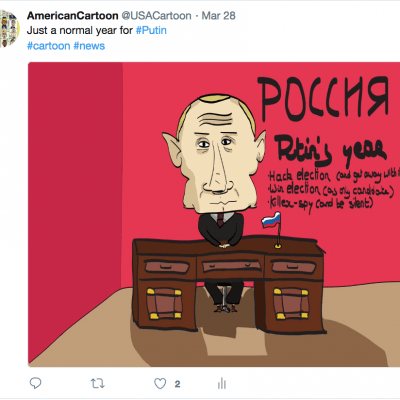Screen dimensions: 400x400
Task: Click the reply speech bubble icon
Action: pyautogui.click(x=35, y=384)
